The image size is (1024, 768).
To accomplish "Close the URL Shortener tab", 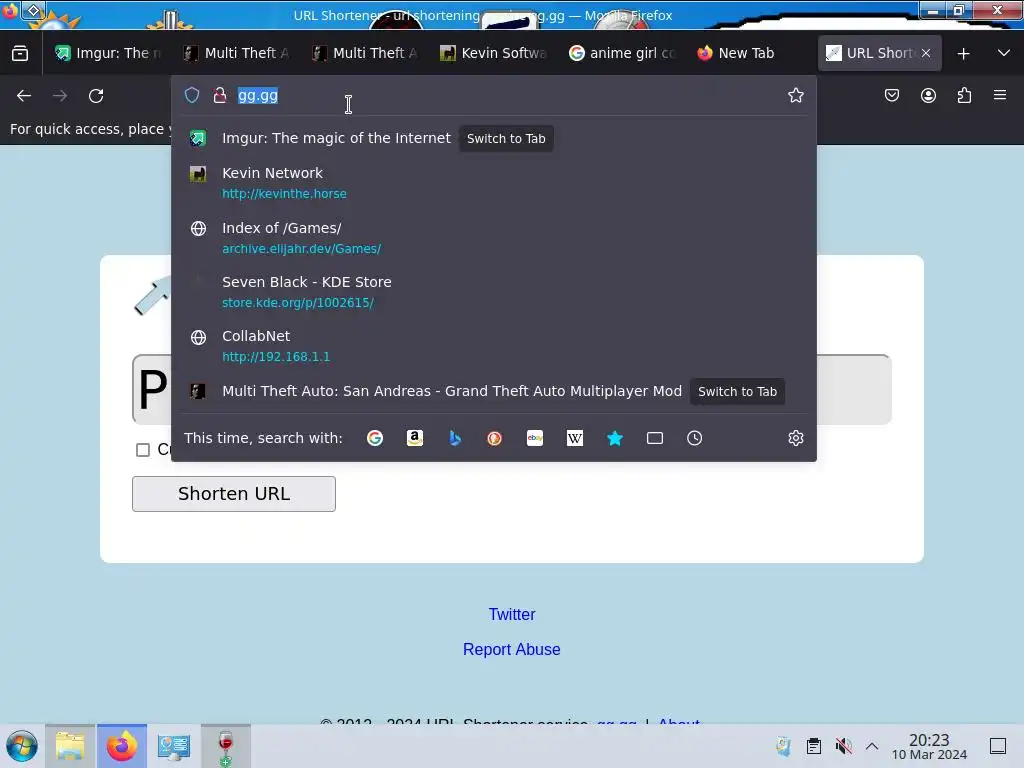I will click(x=926, y=54).
